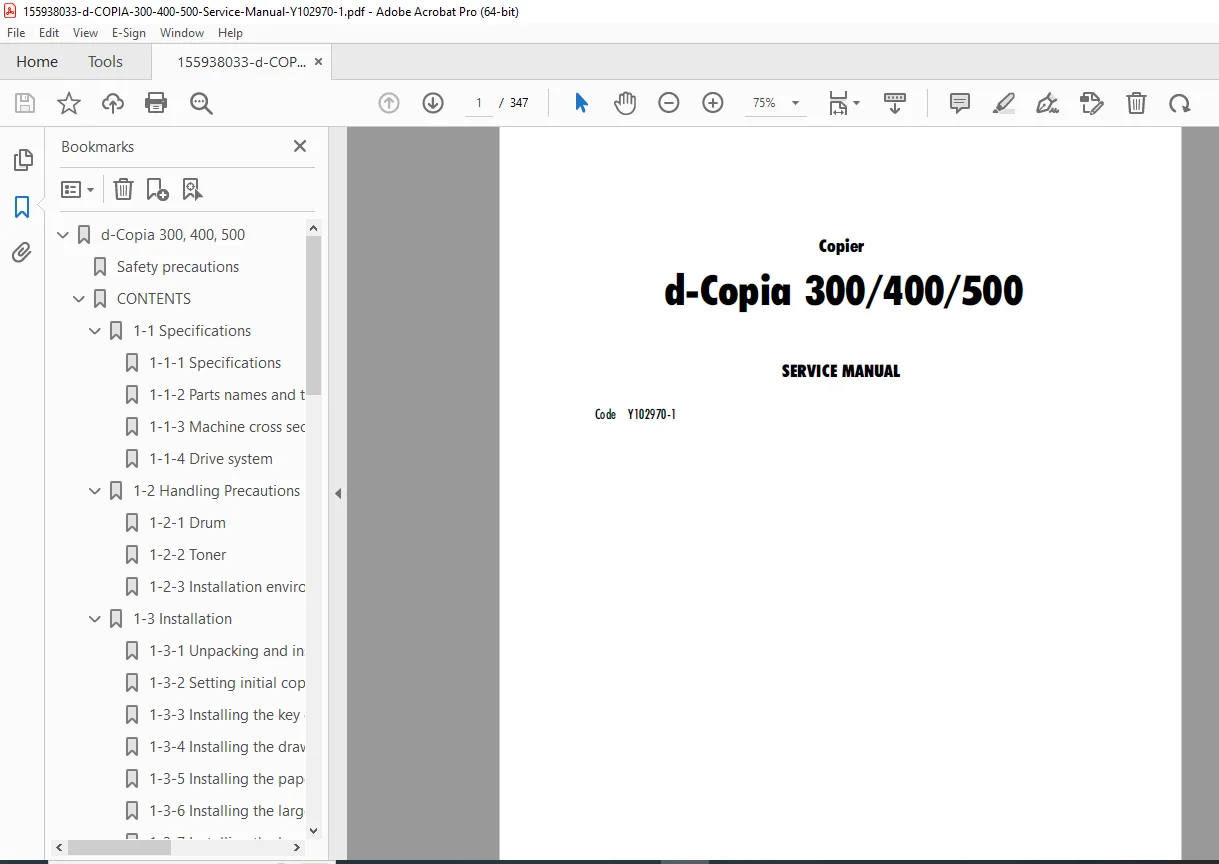
Task: Toggle the Bookmarks sidebar icon
Action: 22,207
